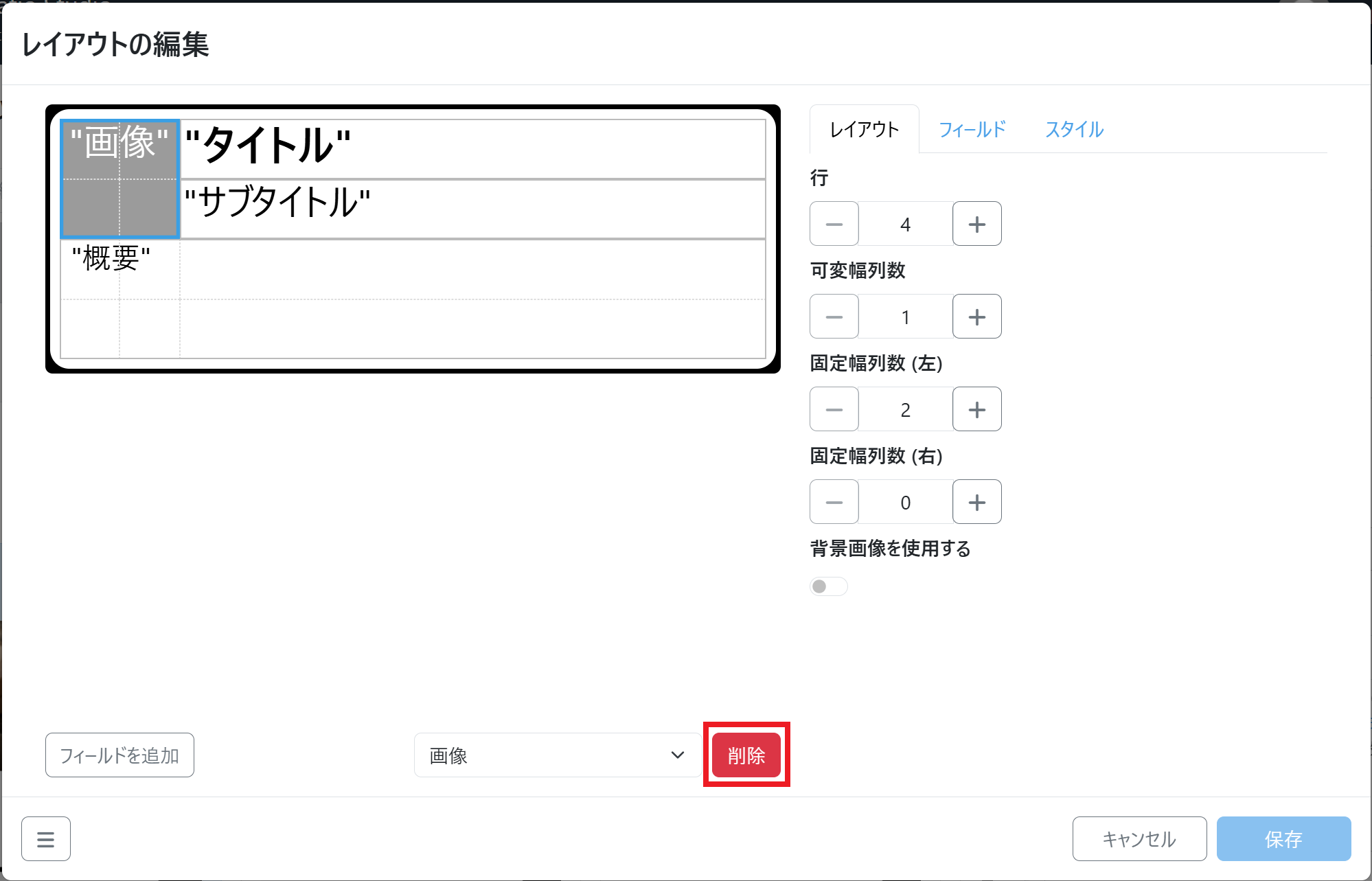Decrease the 行 row count with minus
Screen dimensions: 1372x881
[834, 224]
